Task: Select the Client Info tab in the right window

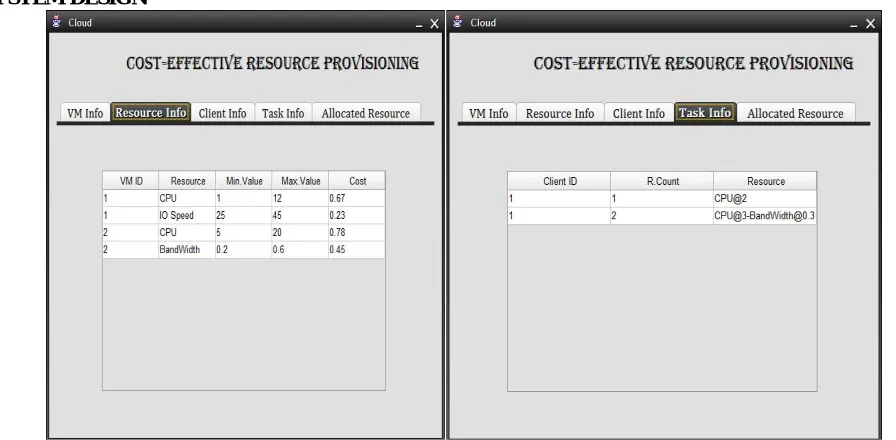Action: click(x=639, y=113)
